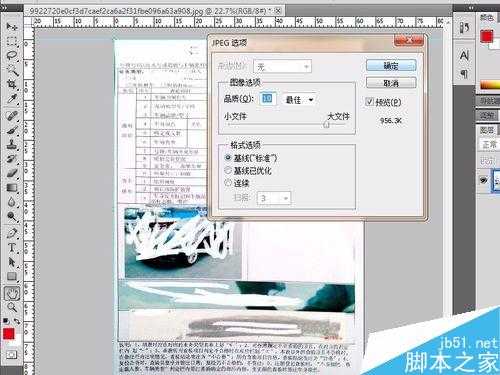
Task: Toggle the 预览(P) preview checkbox
Action: [x=370, y=102]
